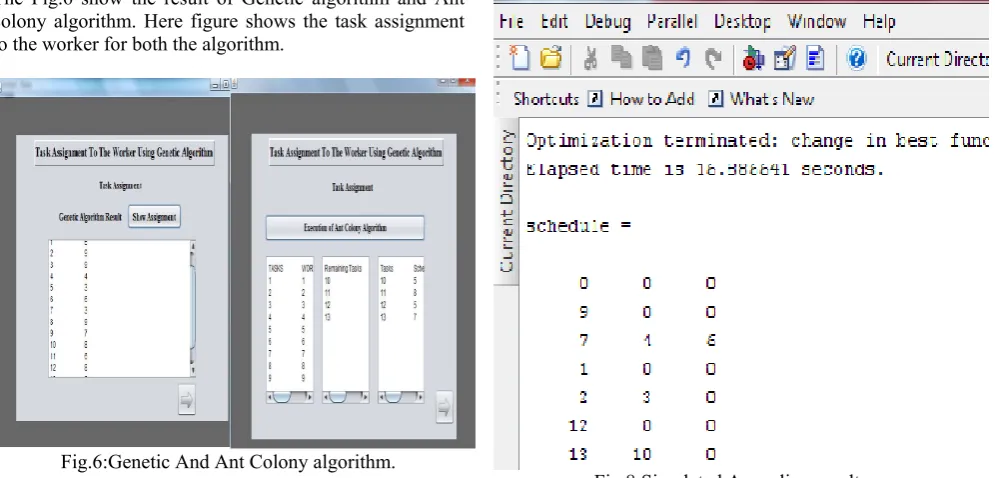Open the Debug menu
Viewport: 995px width, 478px height.
607,22
